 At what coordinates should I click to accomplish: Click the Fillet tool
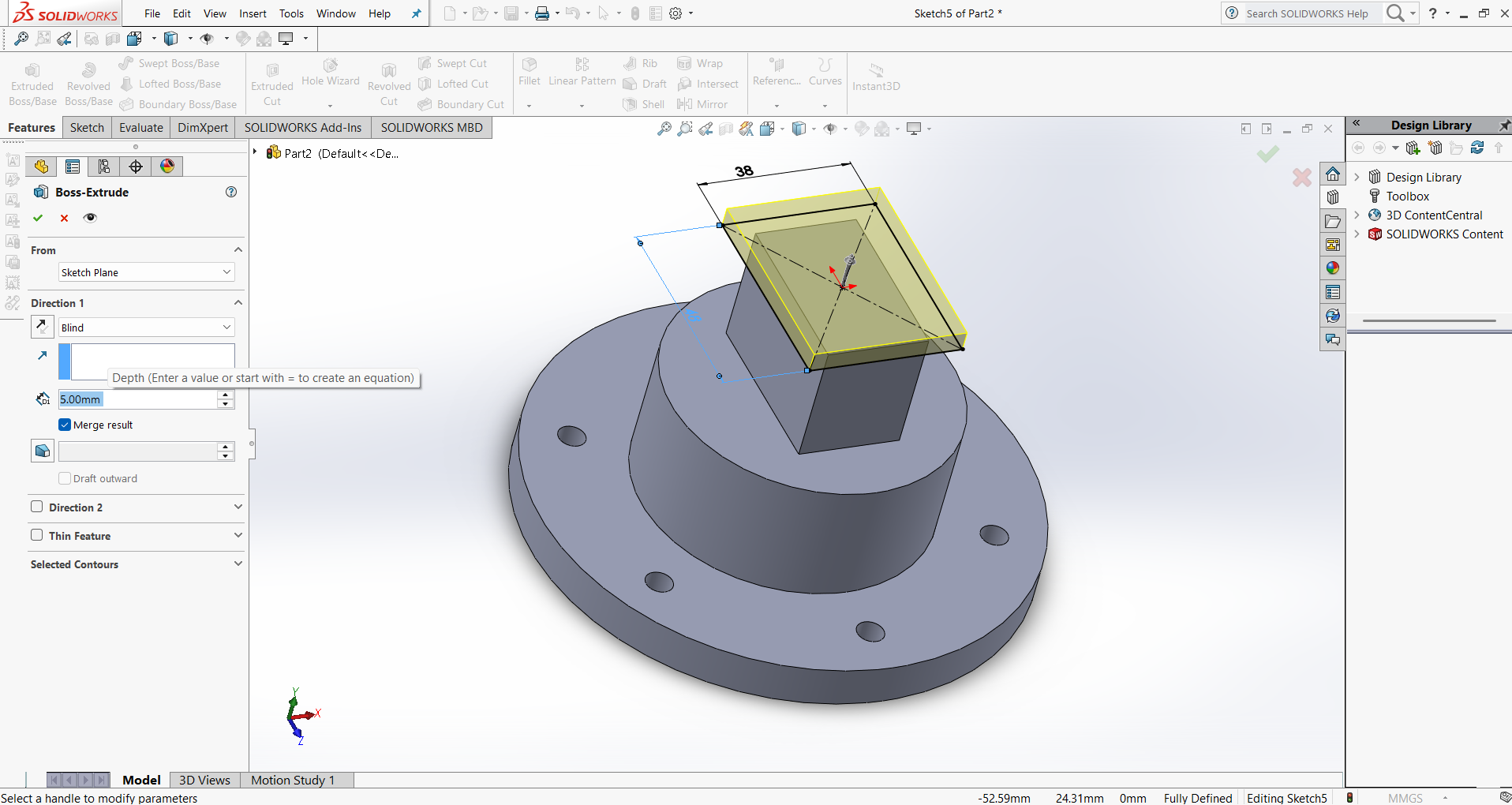[x=530, y=73]
